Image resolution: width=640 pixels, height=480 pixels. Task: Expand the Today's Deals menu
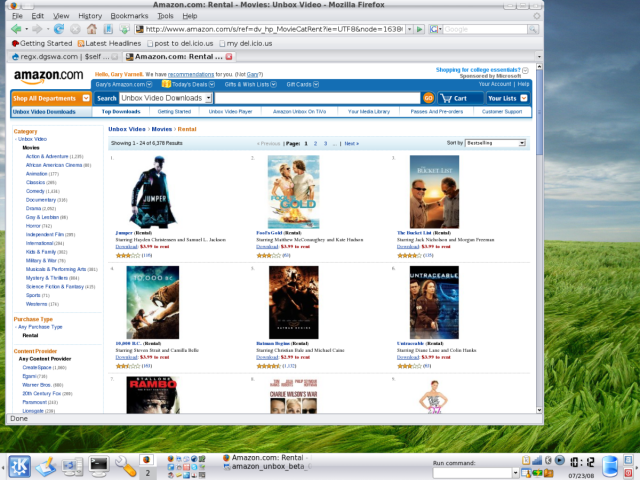point(212,84)
